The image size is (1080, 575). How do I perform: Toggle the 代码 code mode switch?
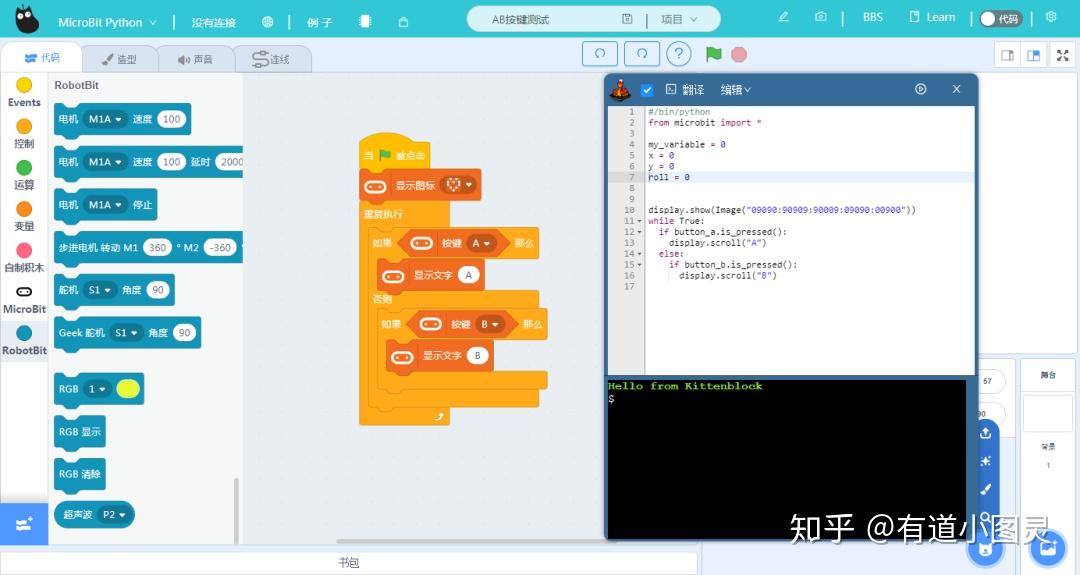coord(1001,19)
